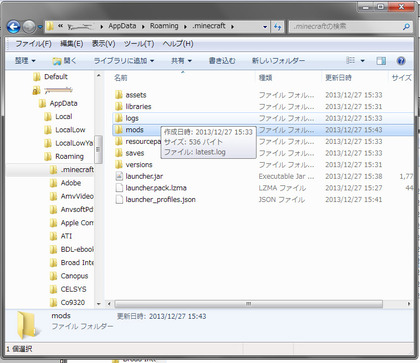Select the ATI folder in the tree
This screenshot has width=420, height=363.
(x=66, y=236)
